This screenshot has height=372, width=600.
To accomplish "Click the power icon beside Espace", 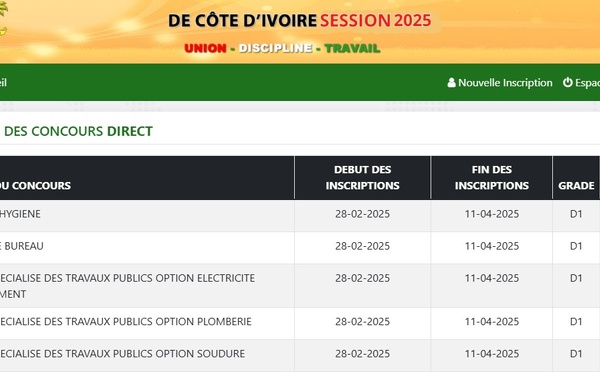I will (x=567, y=82).
